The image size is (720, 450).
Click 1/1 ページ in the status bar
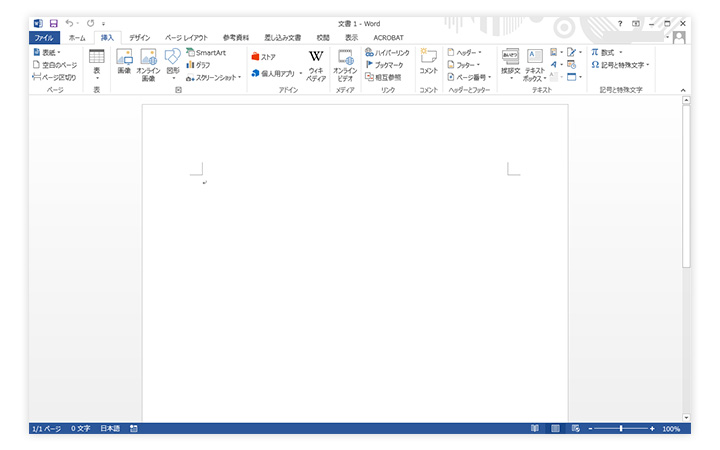pyautogui.click(x=46, y=428)
